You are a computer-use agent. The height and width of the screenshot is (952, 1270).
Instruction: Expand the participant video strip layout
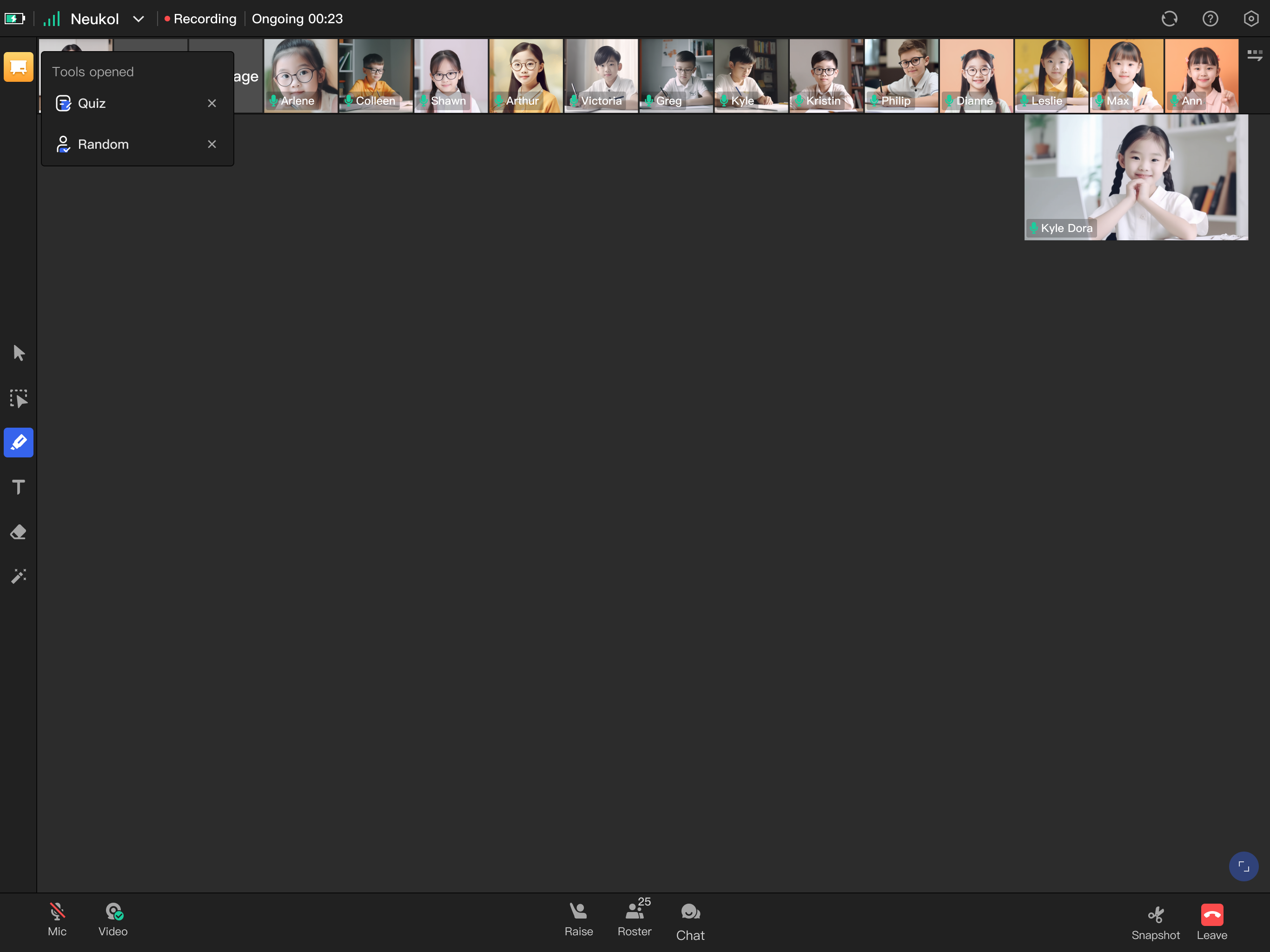1254,55
